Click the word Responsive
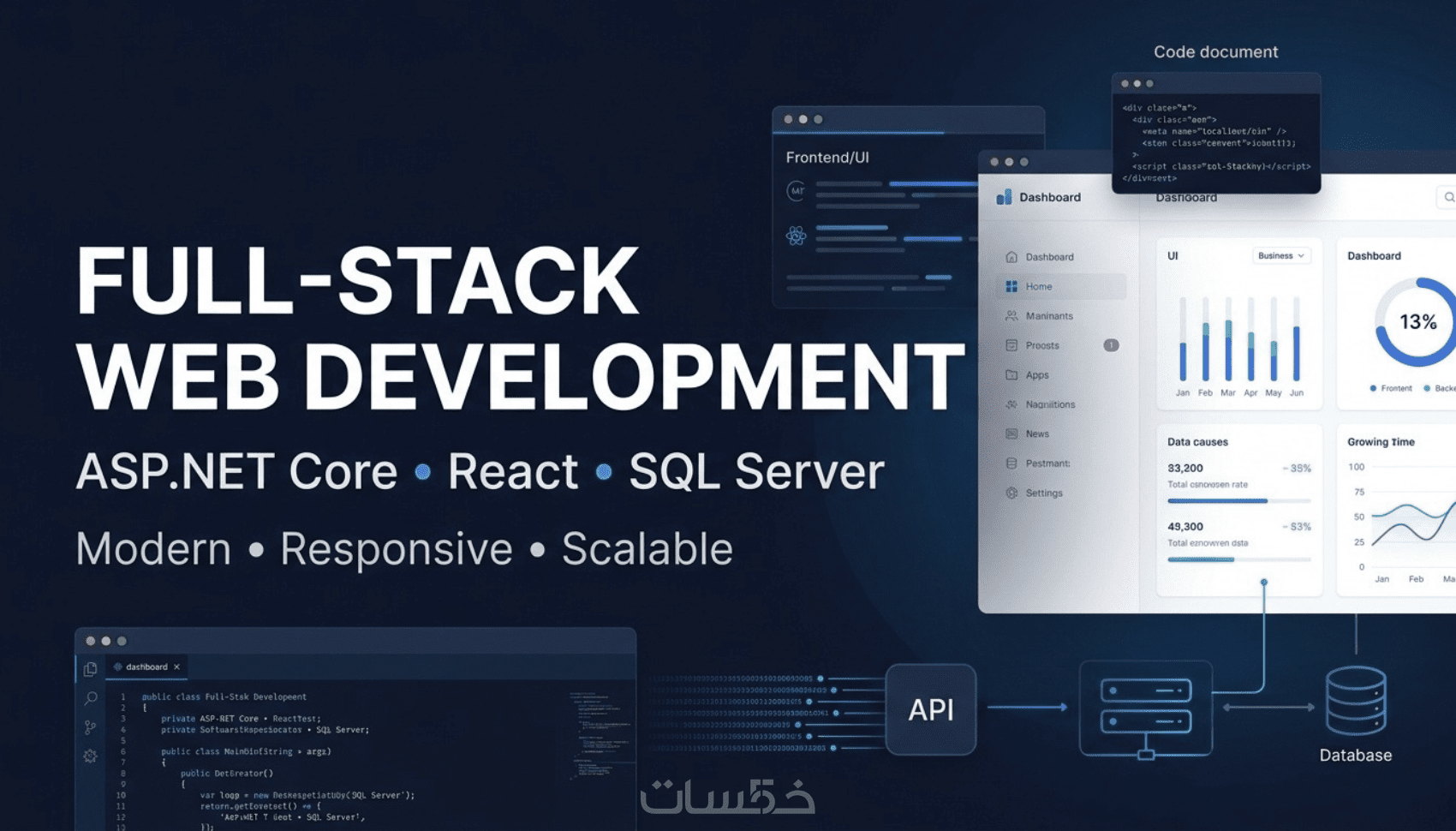 point(397,550)
